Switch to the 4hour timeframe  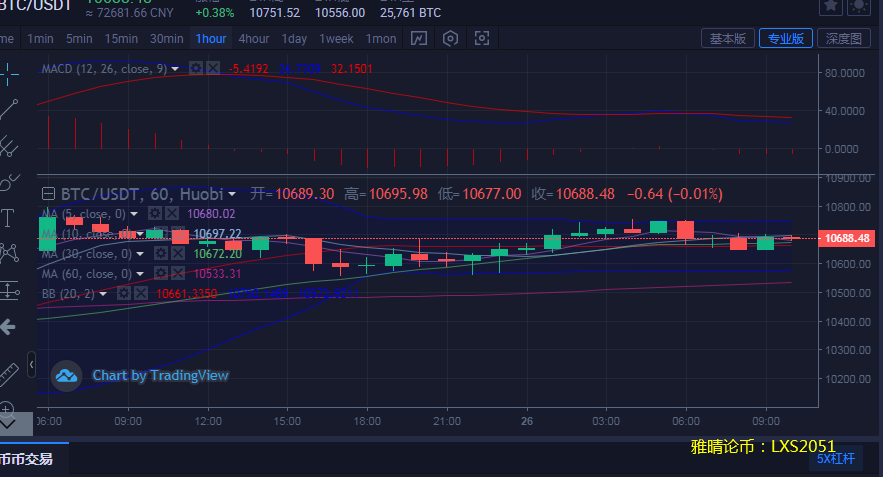(253, 39)
